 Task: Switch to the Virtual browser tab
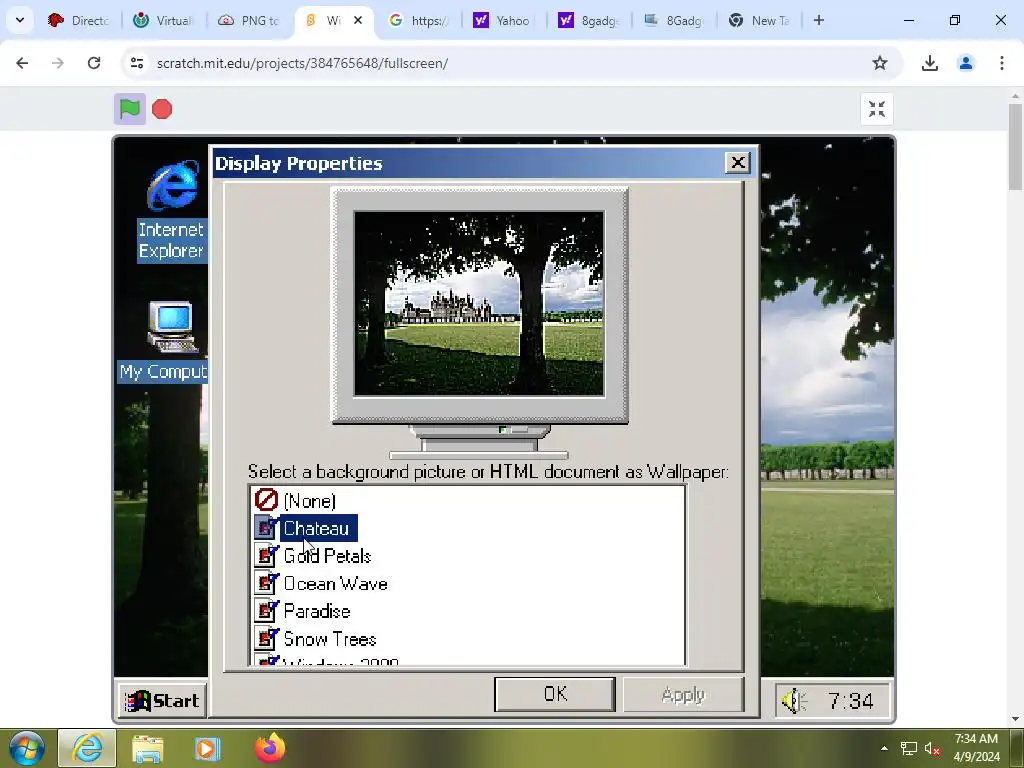165,20
